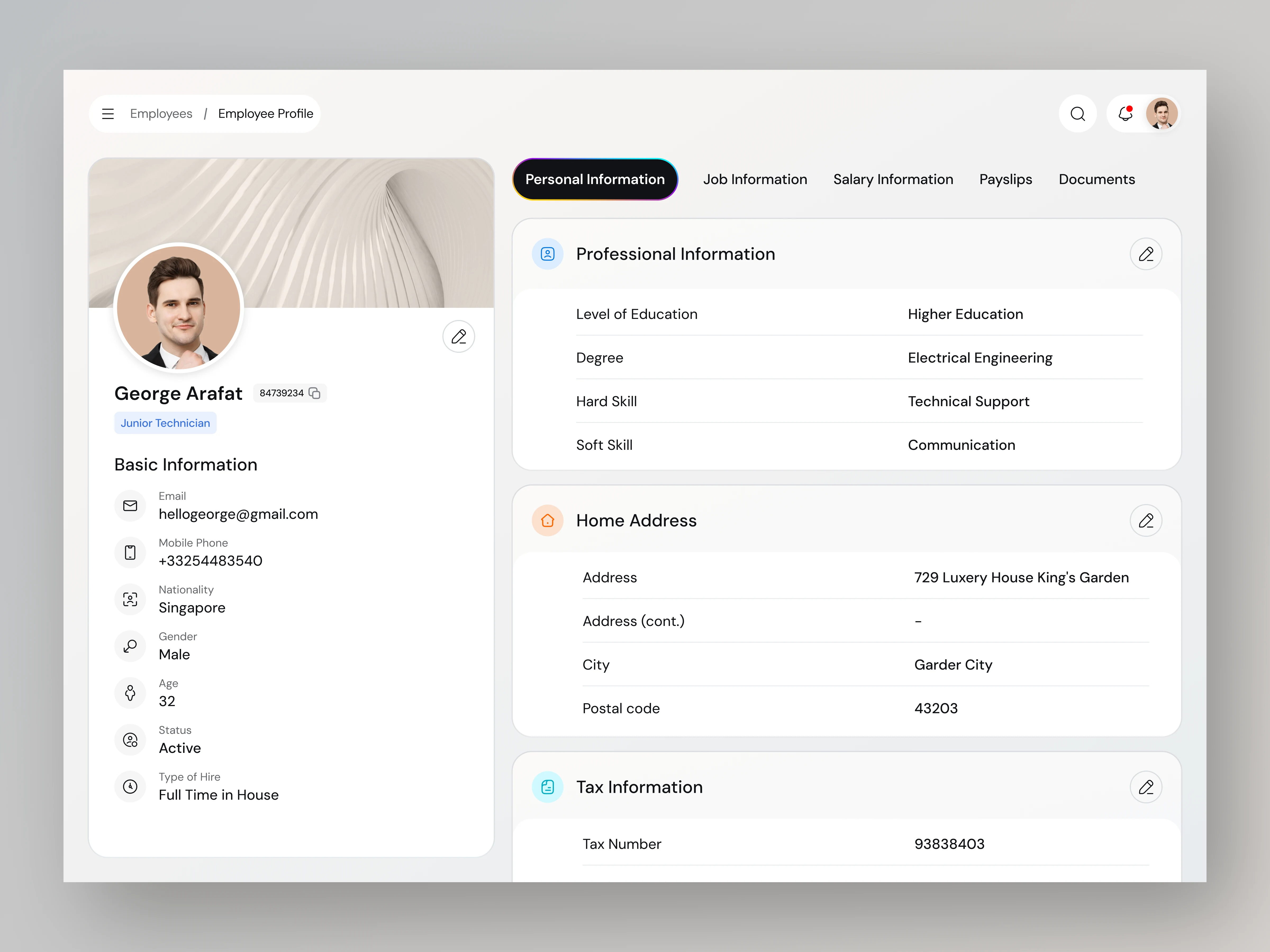This screenshot has height=952, width=1270.
Task: Click tax number 93838403
Action: pos(949,844)
